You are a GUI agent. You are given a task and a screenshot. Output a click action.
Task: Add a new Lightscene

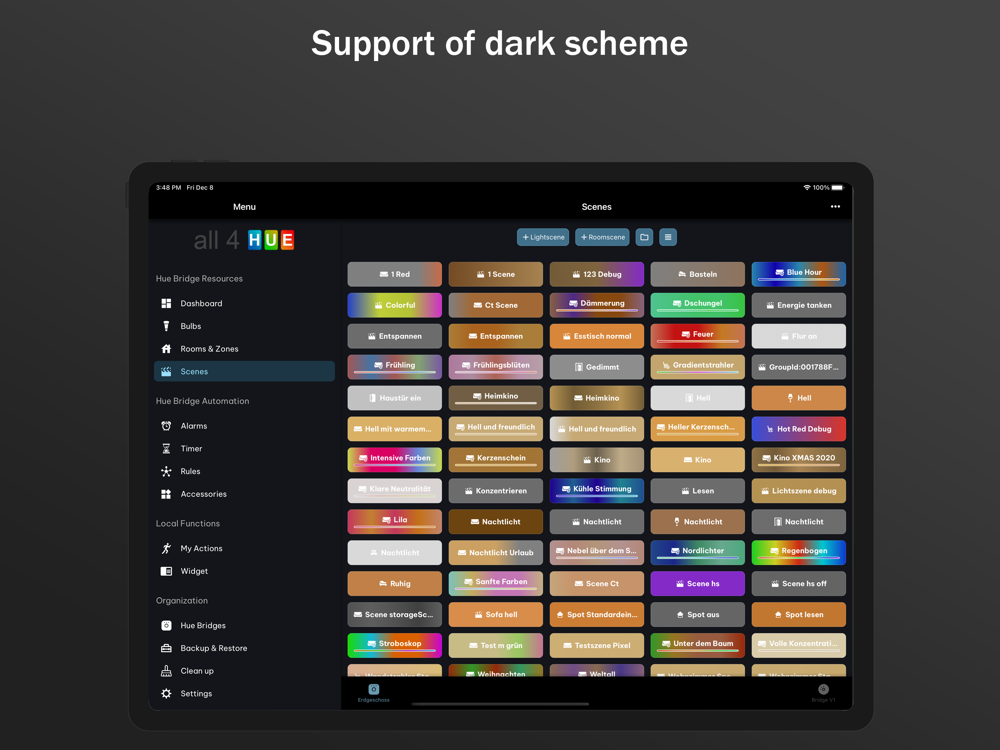tap(543, 237)
